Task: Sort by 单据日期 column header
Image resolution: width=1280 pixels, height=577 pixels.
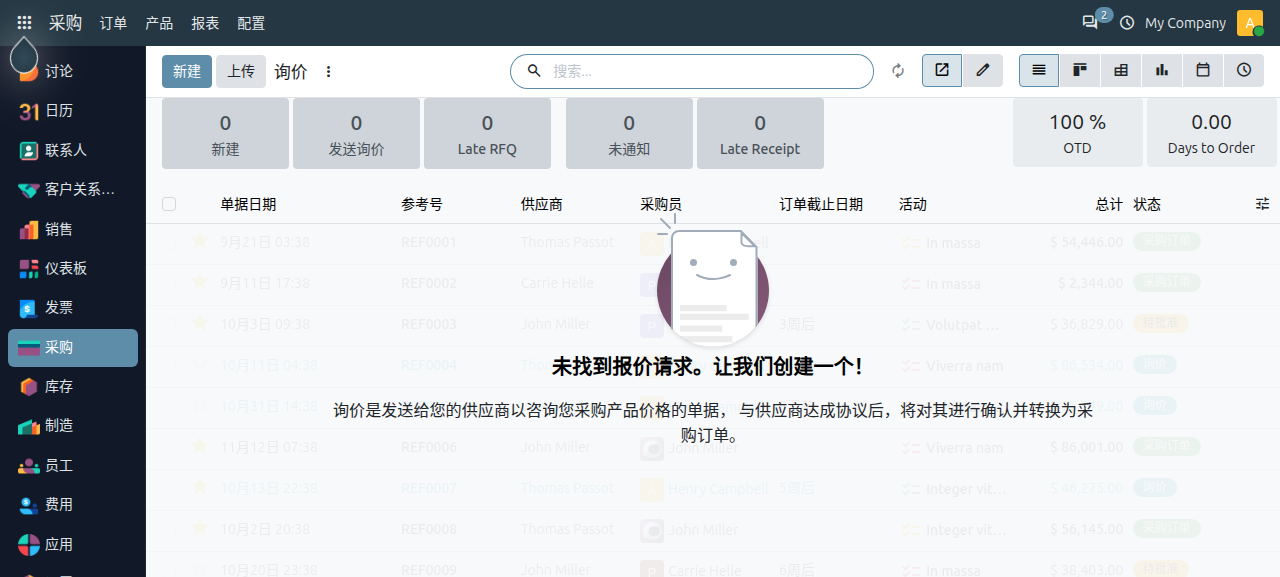Action: (248, 204)
